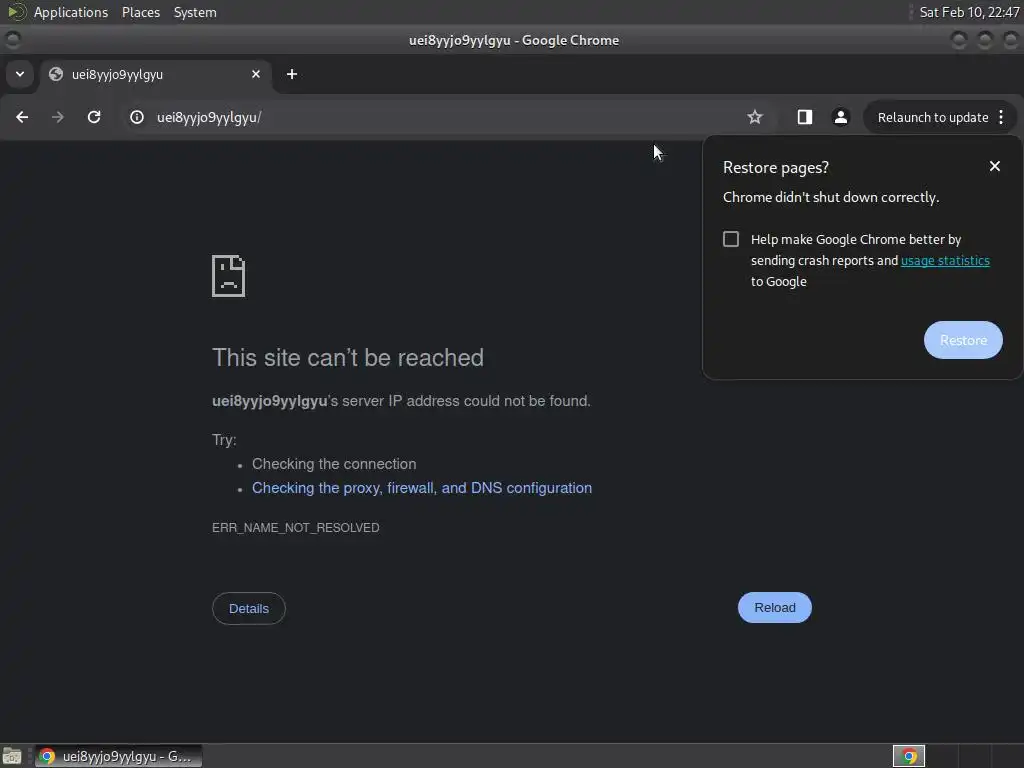
Task: Open the Places menu
Action: (140, 12)
